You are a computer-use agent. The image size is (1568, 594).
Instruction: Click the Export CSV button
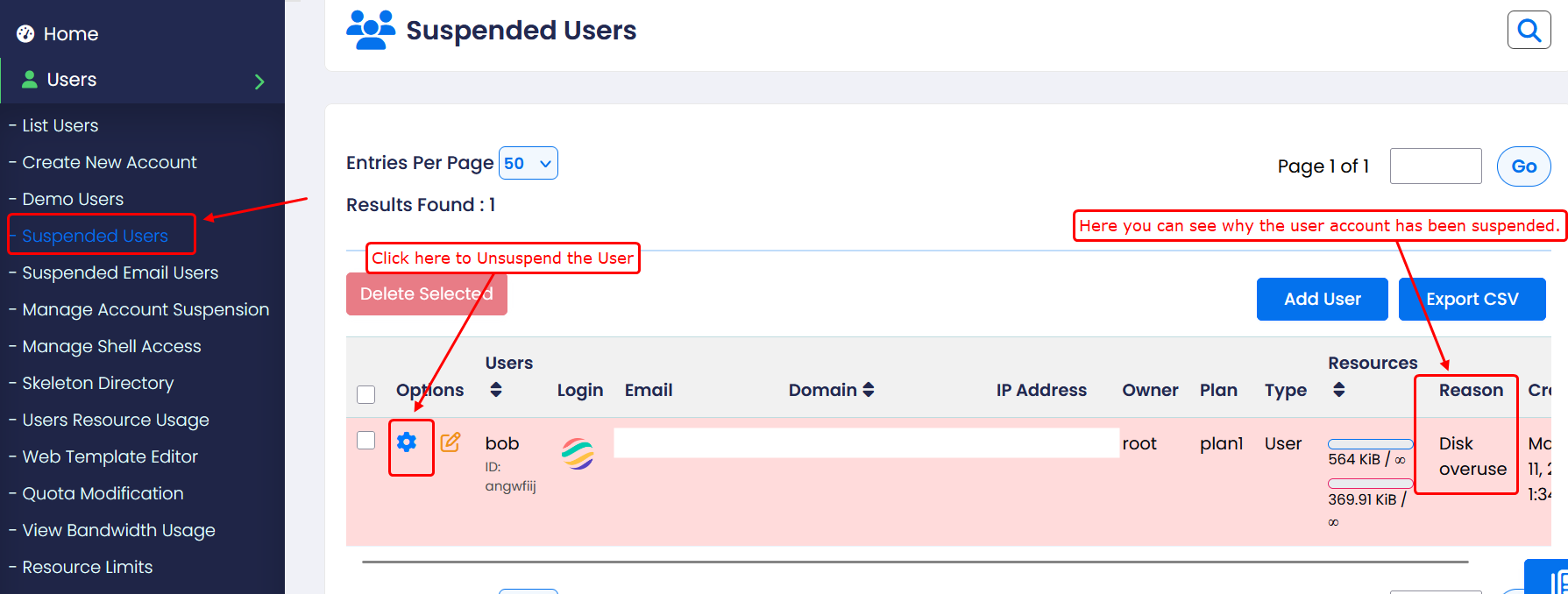point(1472,299)
